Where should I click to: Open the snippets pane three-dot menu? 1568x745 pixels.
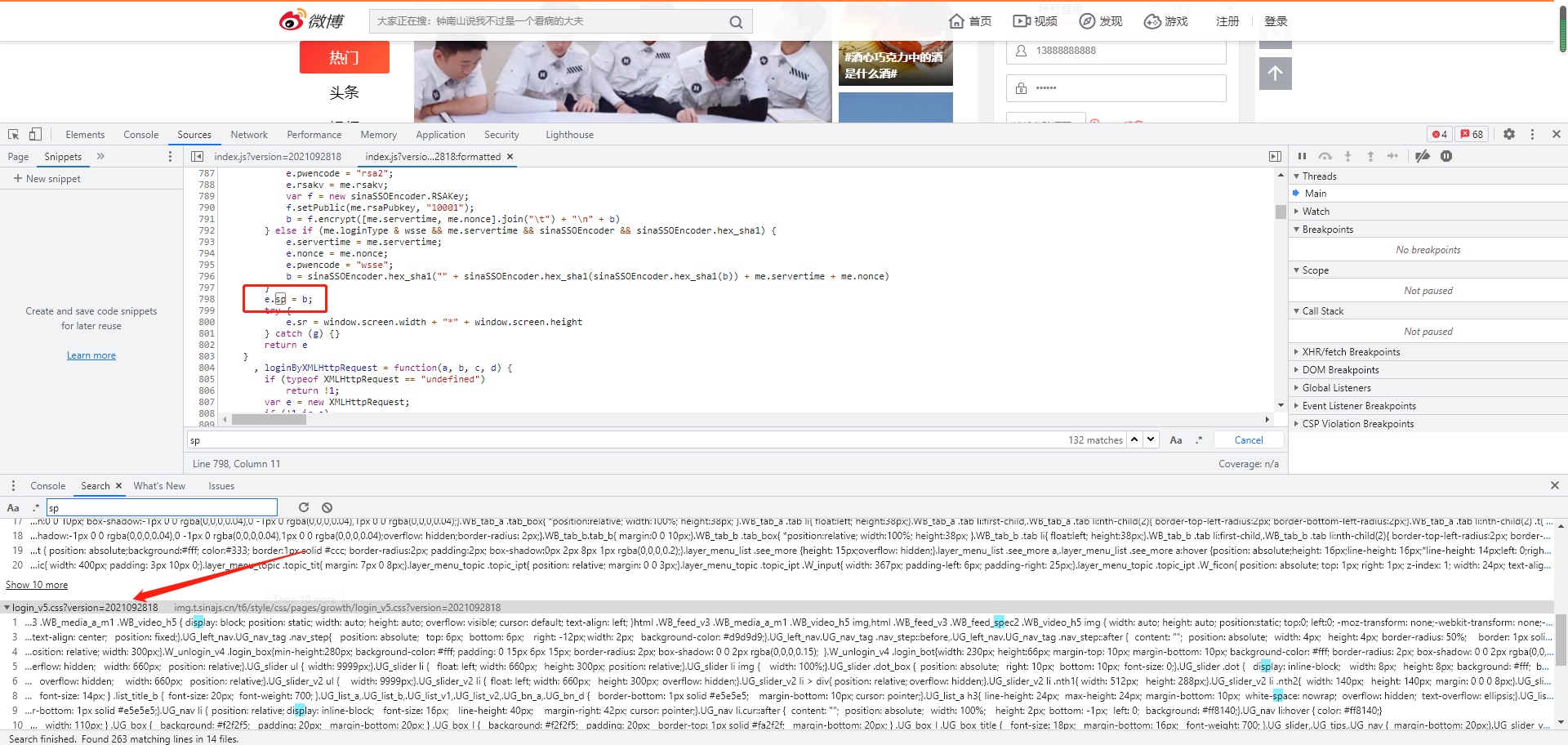170,156
